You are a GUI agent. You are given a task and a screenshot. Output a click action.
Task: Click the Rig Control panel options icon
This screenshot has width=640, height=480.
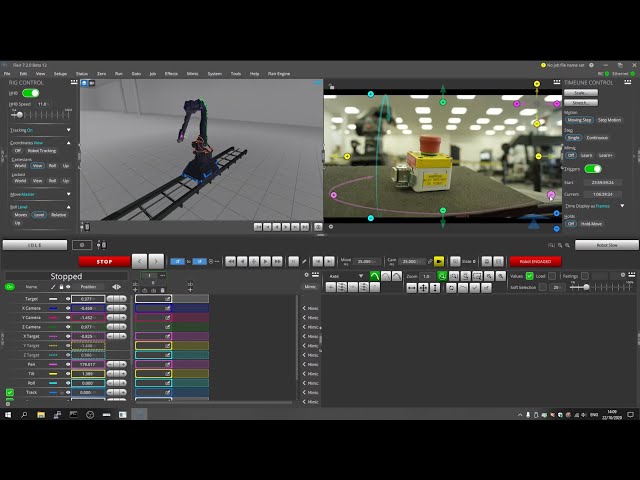pyautogui.click(x=74, y=82)
